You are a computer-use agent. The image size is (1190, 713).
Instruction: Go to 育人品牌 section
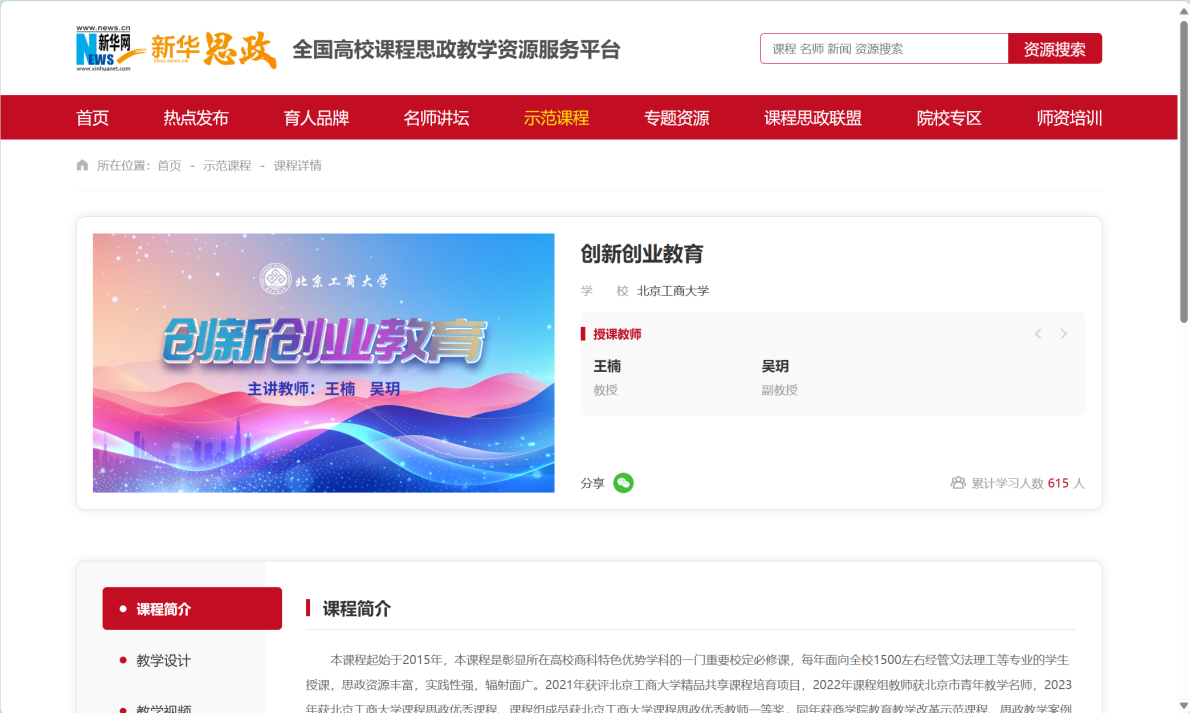[316, 118]
